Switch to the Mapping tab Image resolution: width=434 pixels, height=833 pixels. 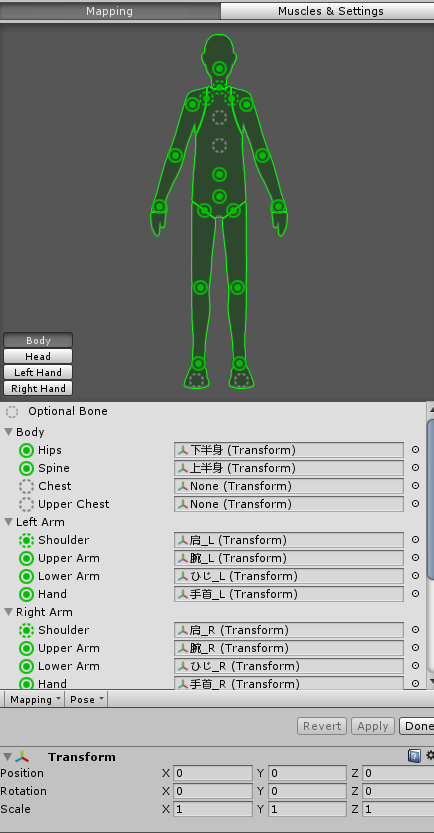(109, 11)
